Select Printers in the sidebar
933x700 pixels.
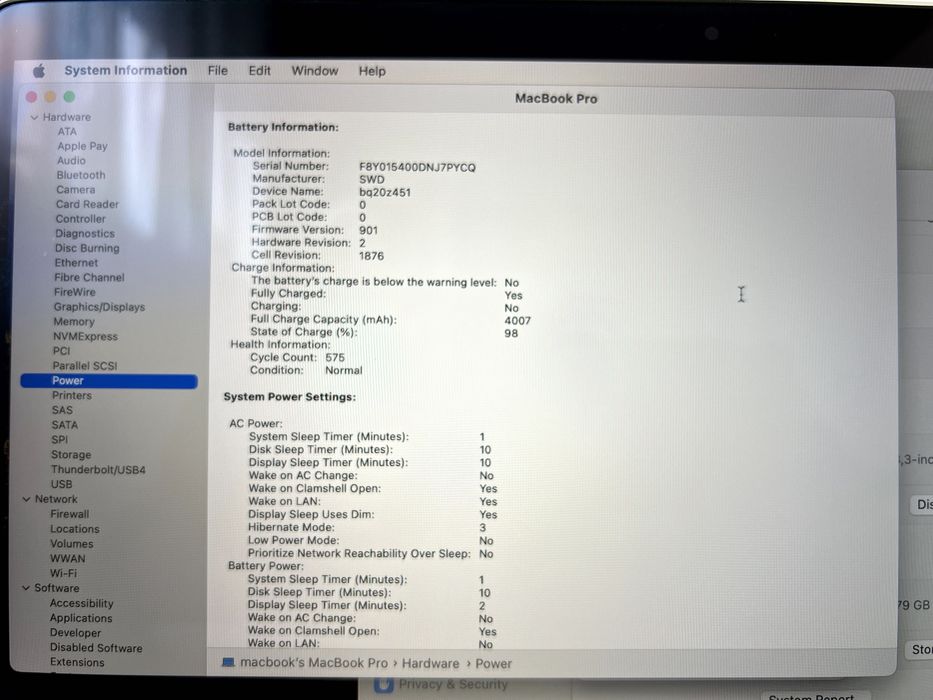(71, 396)
